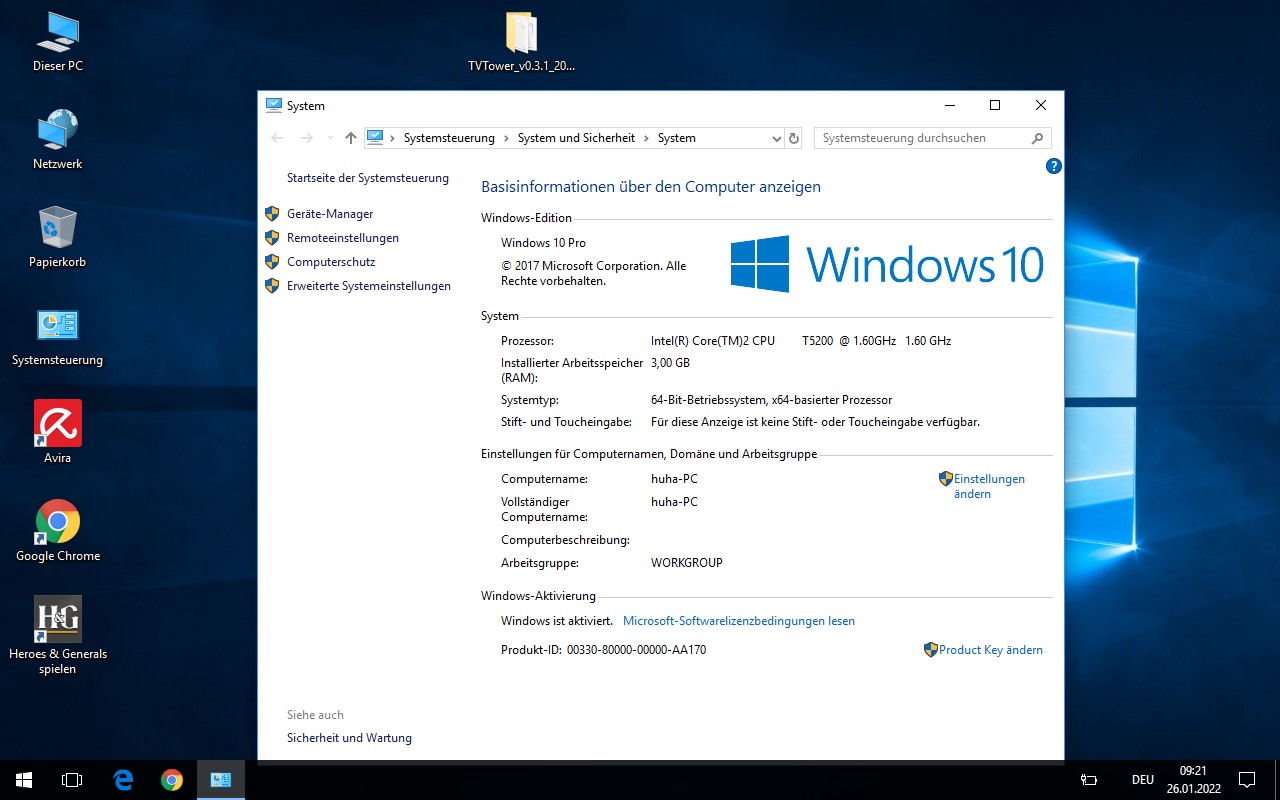The image size is (1280, 800).
Task: Open Remoteeinstellungen link
Action: point(342,238)
